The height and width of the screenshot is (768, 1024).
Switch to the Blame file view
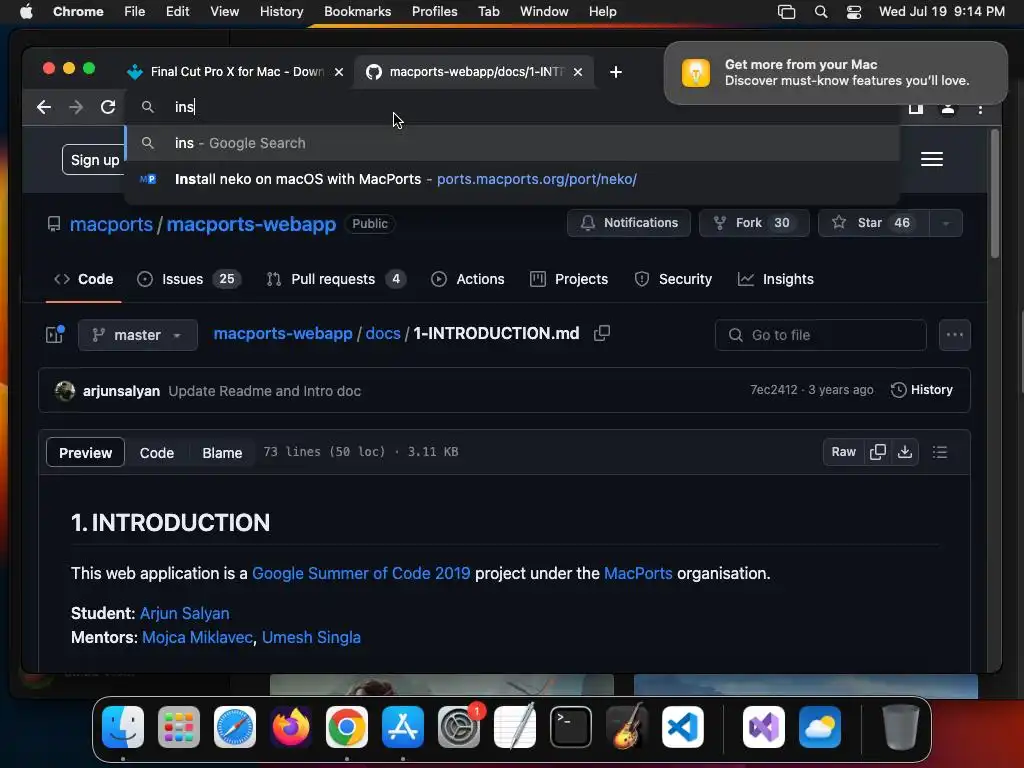coord(222,453)
